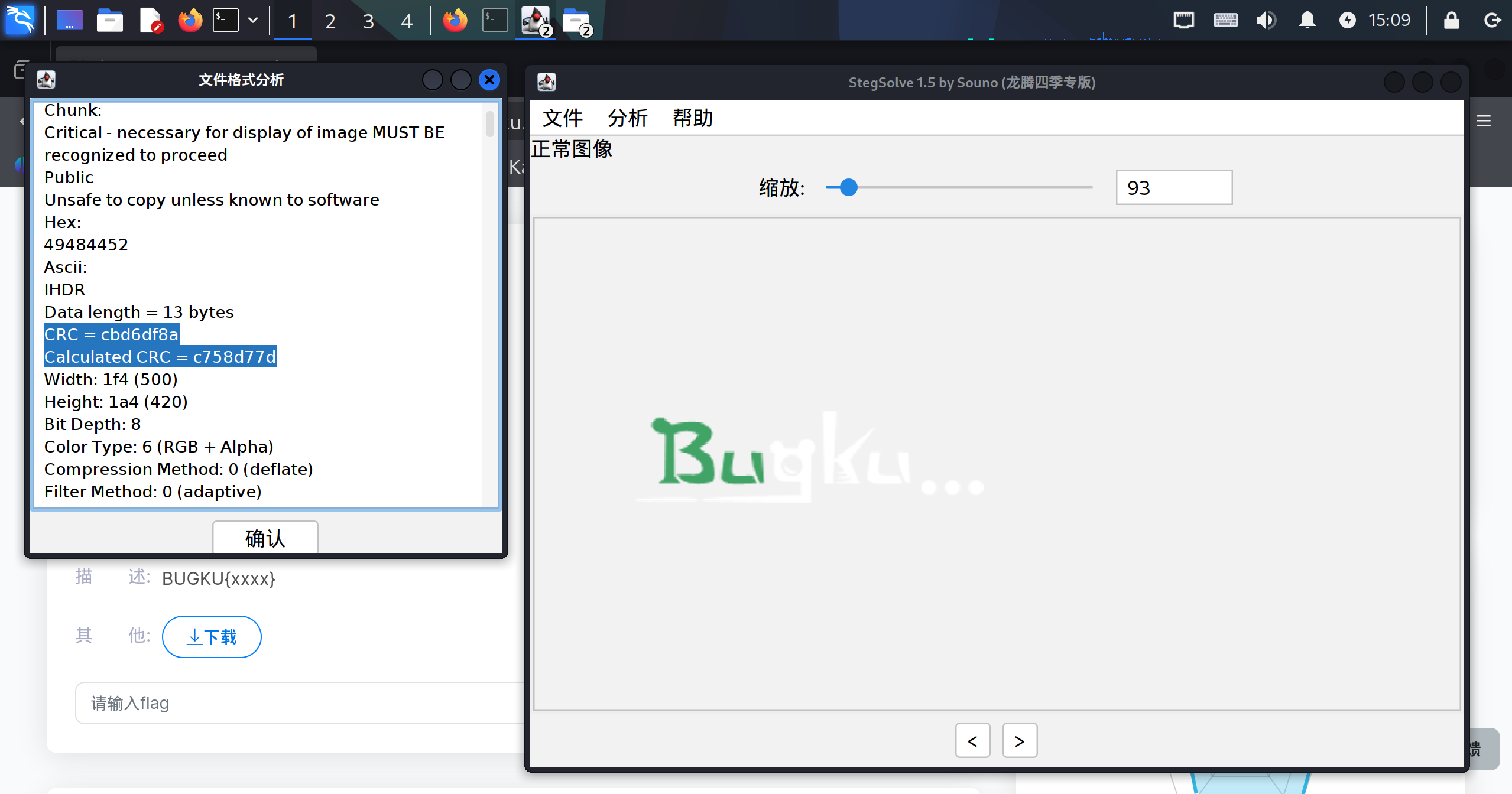Switch to workspace 3

point(368,21)
